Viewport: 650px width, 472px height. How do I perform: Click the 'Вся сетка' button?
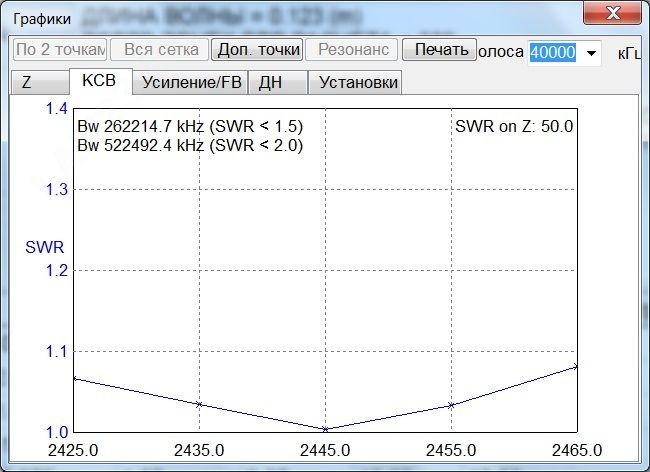point(160,50)
